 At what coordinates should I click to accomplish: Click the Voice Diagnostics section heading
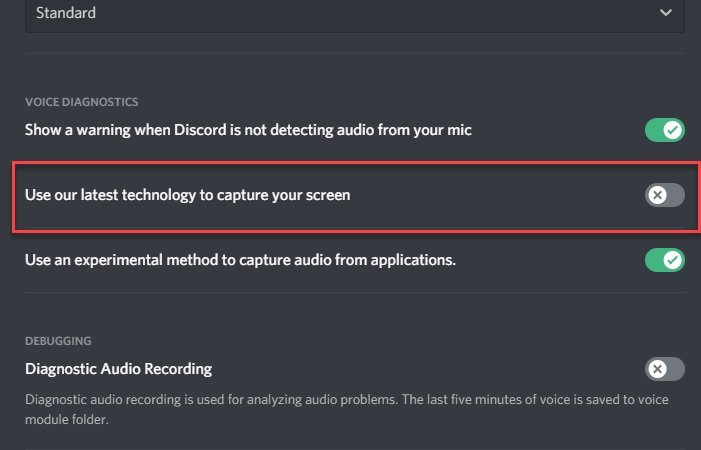pyautogui.click(x=81, y=102)
